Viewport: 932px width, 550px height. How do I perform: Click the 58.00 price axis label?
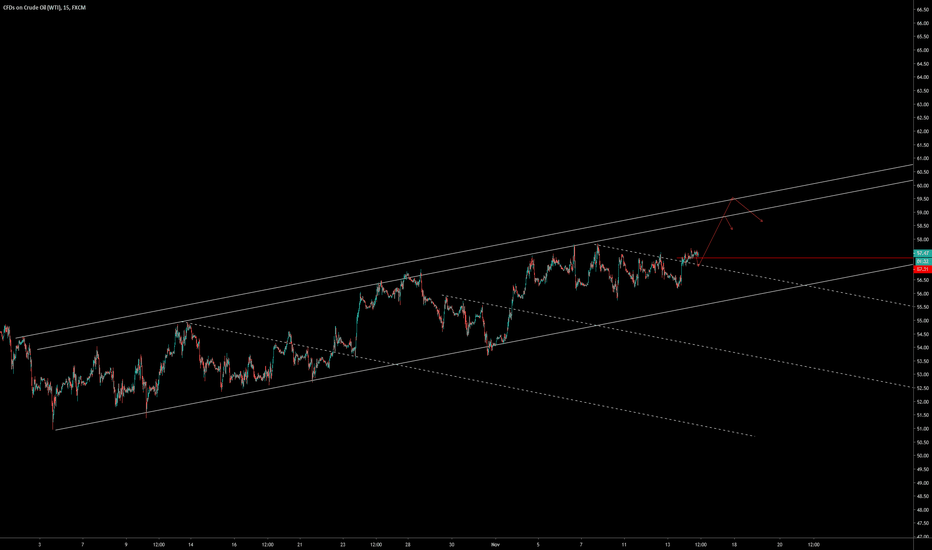click(x=923, y=240)
